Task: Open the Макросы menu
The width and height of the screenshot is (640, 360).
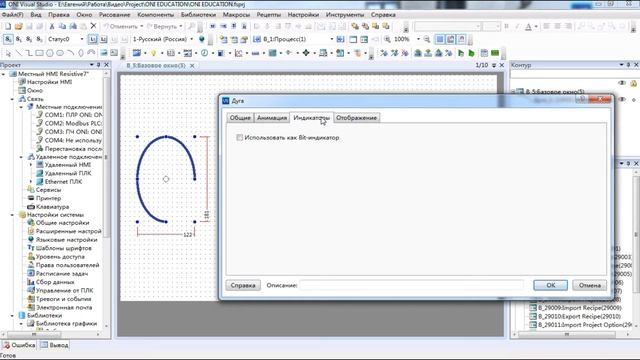Action: 236,15
